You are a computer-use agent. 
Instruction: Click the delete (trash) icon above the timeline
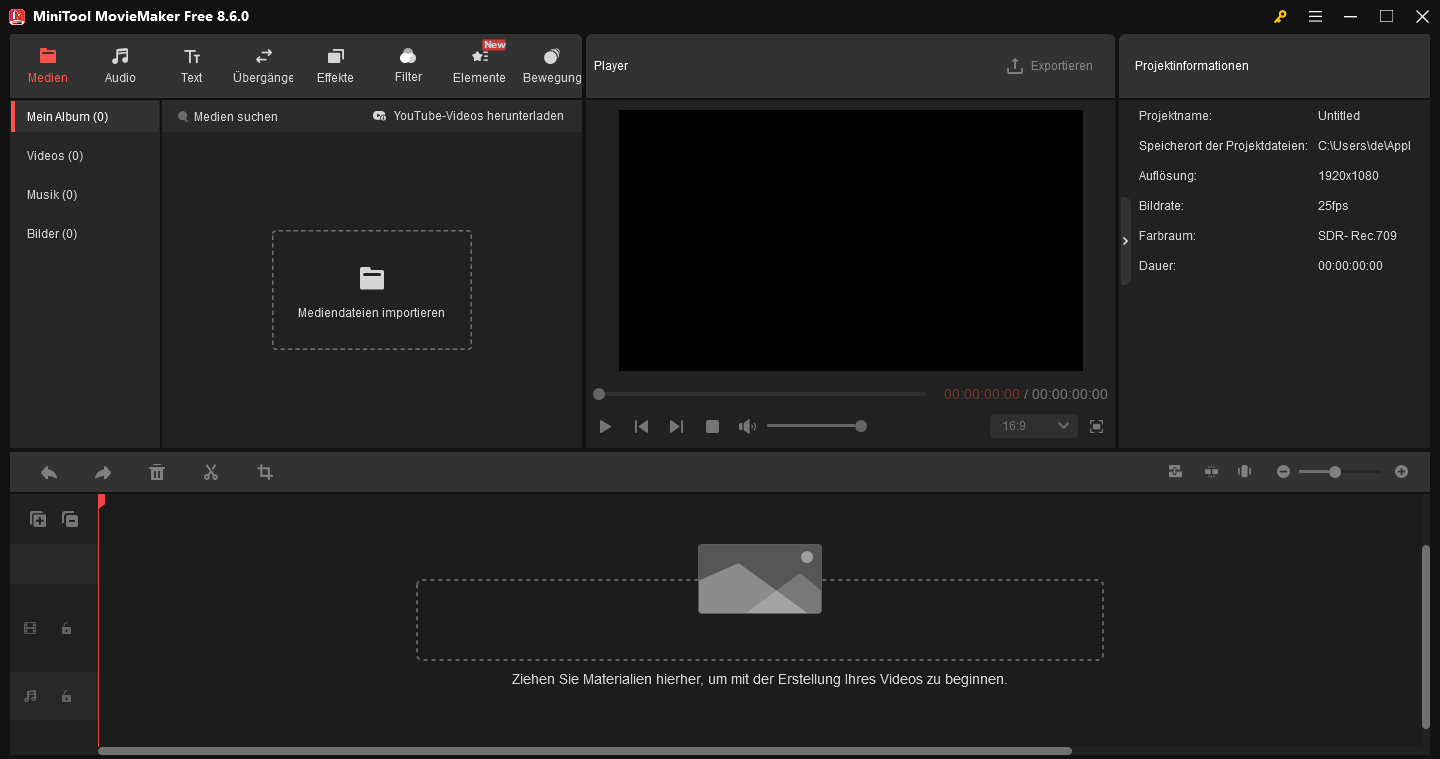click(x=157, y=471)
